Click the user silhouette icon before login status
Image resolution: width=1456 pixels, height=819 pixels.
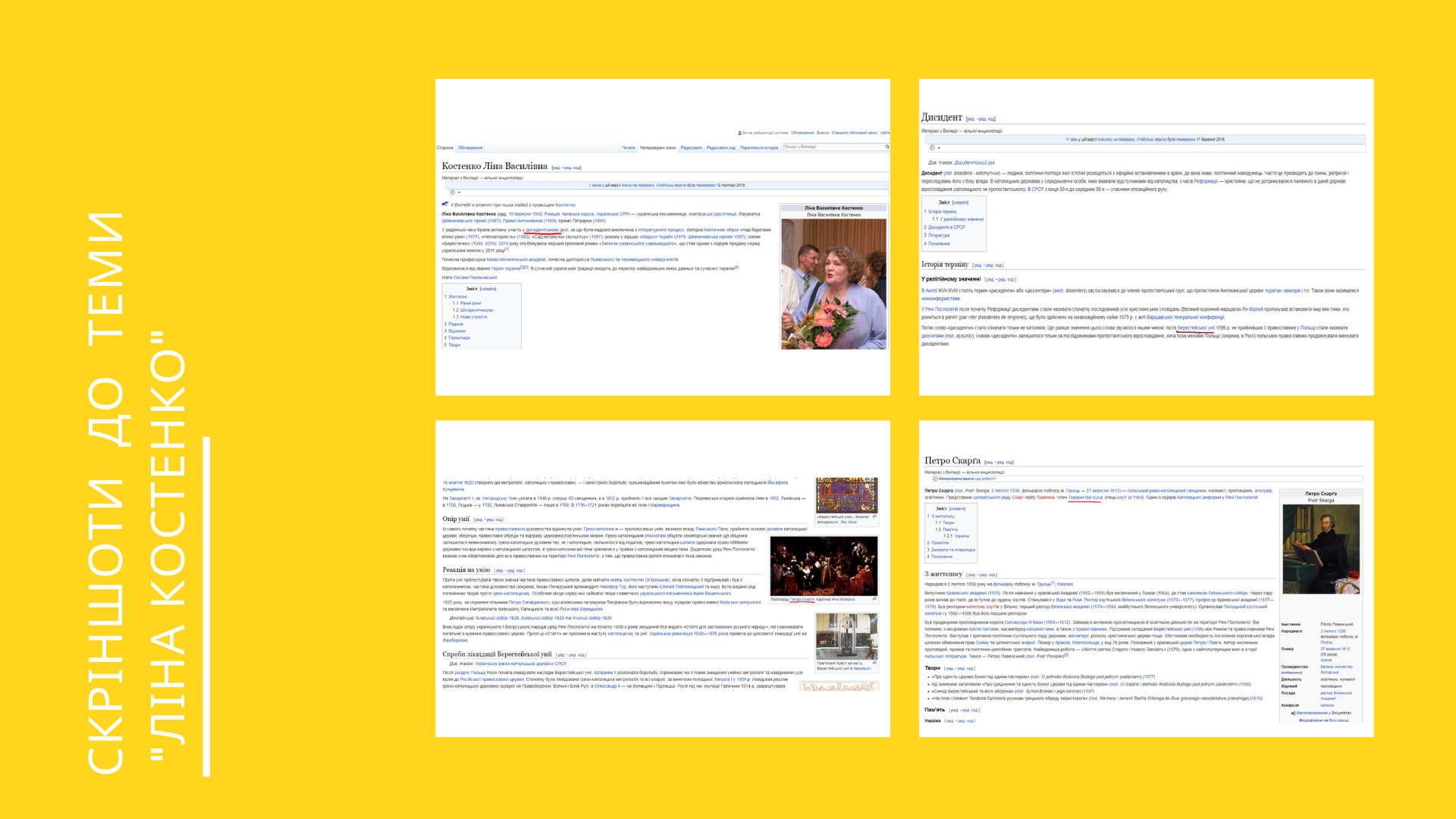(739, 133)
